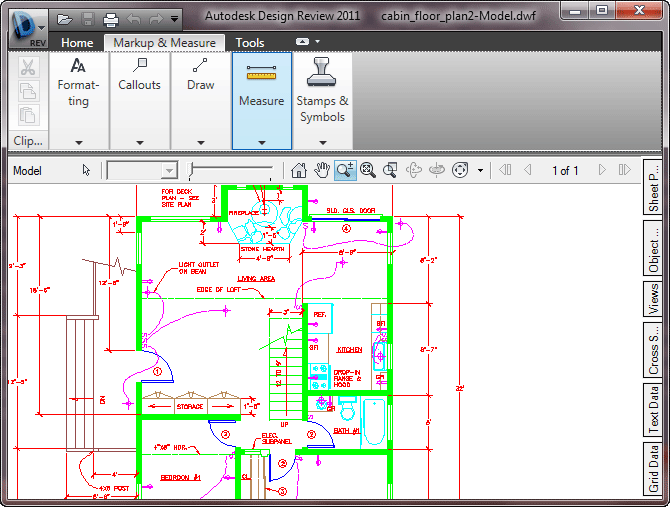The image size is (670, 507).
Task: Open the Grid Data side palette tab
Action: tap(653, 469)
